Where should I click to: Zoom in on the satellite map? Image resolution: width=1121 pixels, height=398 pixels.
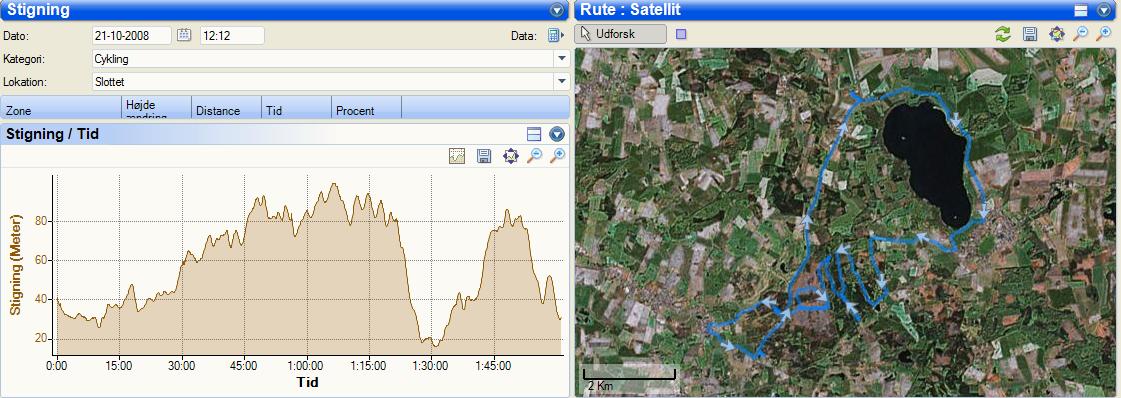click(x=1103, y=34)
